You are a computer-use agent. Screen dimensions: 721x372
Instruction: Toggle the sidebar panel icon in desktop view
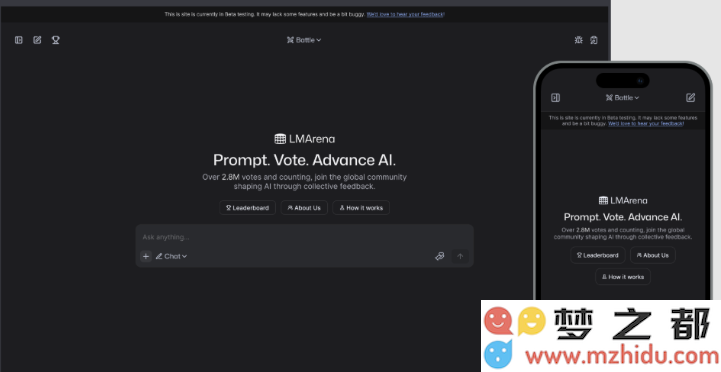19,40
